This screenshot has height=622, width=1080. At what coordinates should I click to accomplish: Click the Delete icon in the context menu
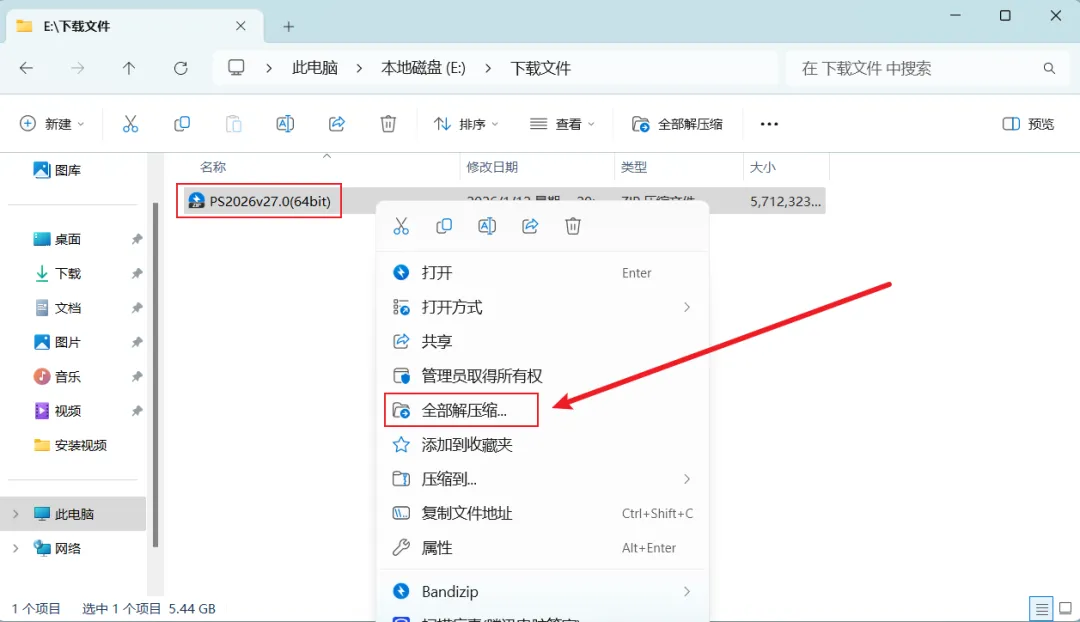point(573,226)
